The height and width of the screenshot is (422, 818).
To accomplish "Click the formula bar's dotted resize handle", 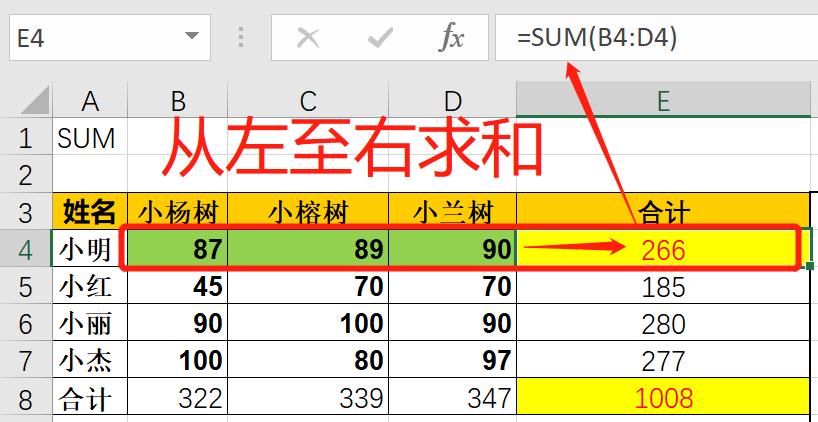I will pos(240,38).
